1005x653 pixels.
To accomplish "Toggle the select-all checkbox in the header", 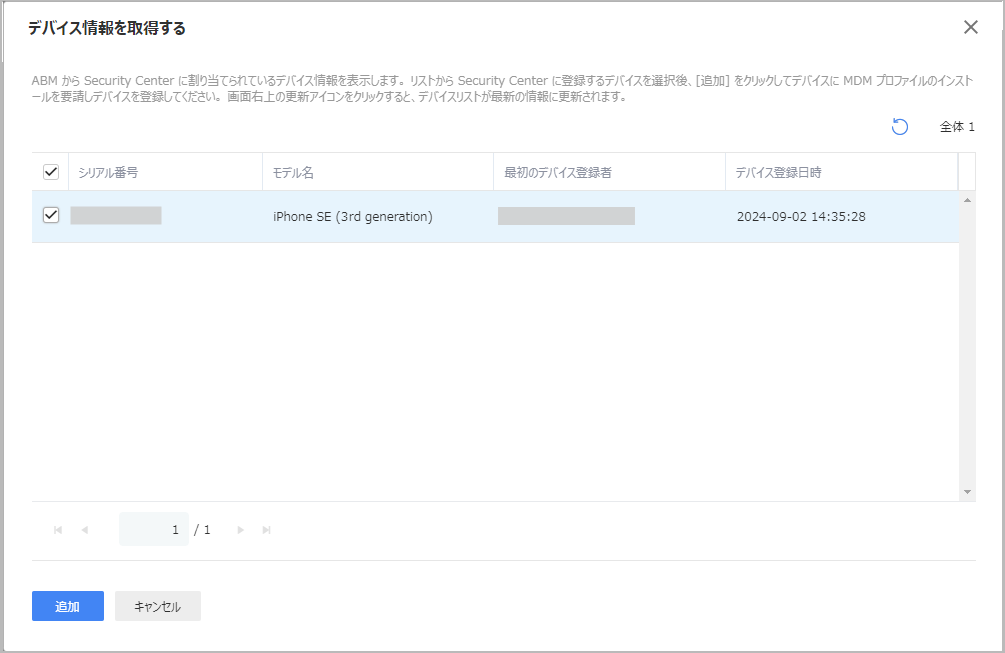I will click(x=50, y=172).
